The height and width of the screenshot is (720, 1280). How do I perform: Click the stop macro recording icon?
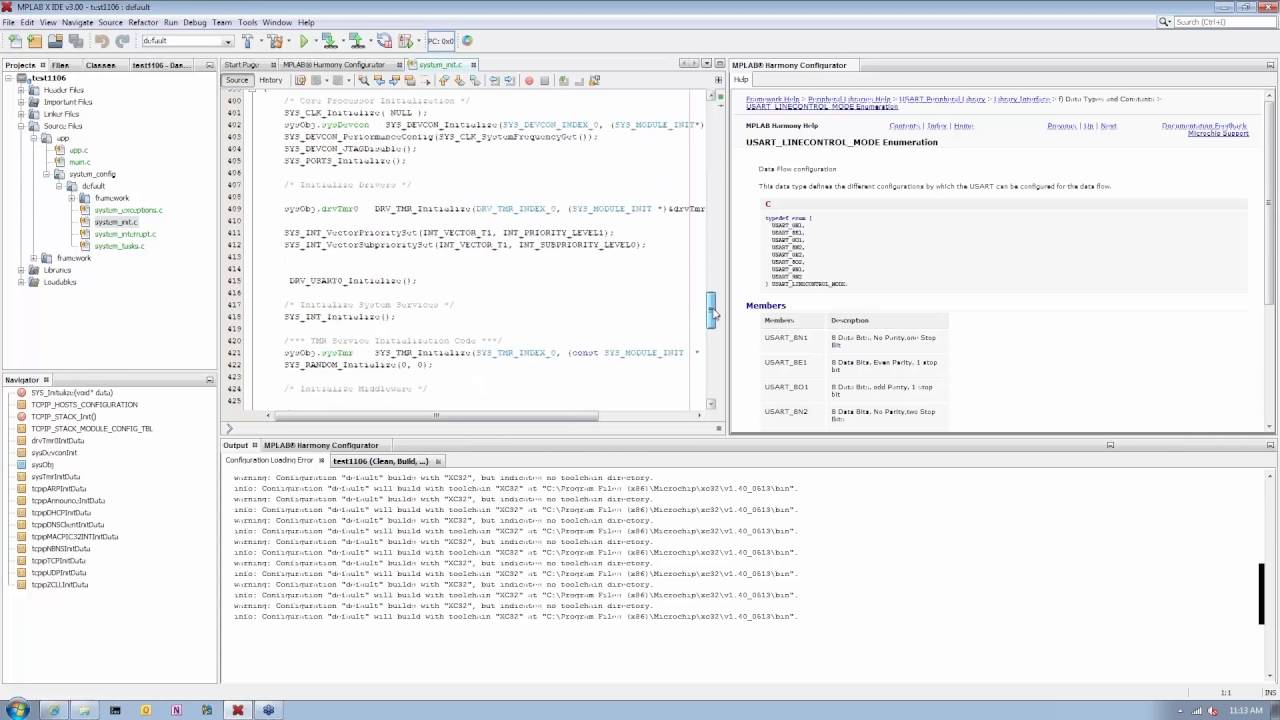tap(545, 81)
